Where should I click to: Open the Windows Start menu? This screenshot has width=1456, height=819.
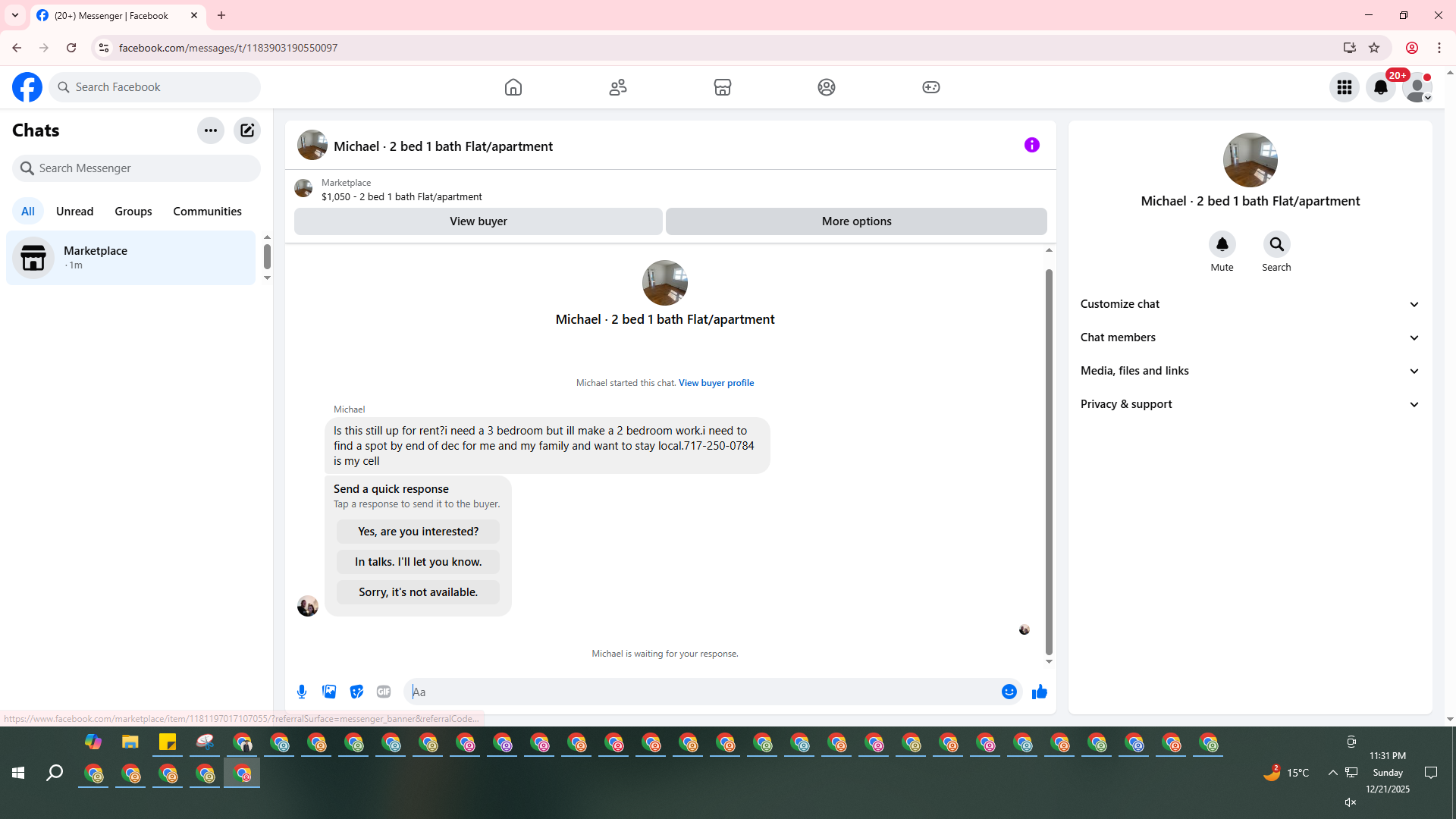(18, 773)
